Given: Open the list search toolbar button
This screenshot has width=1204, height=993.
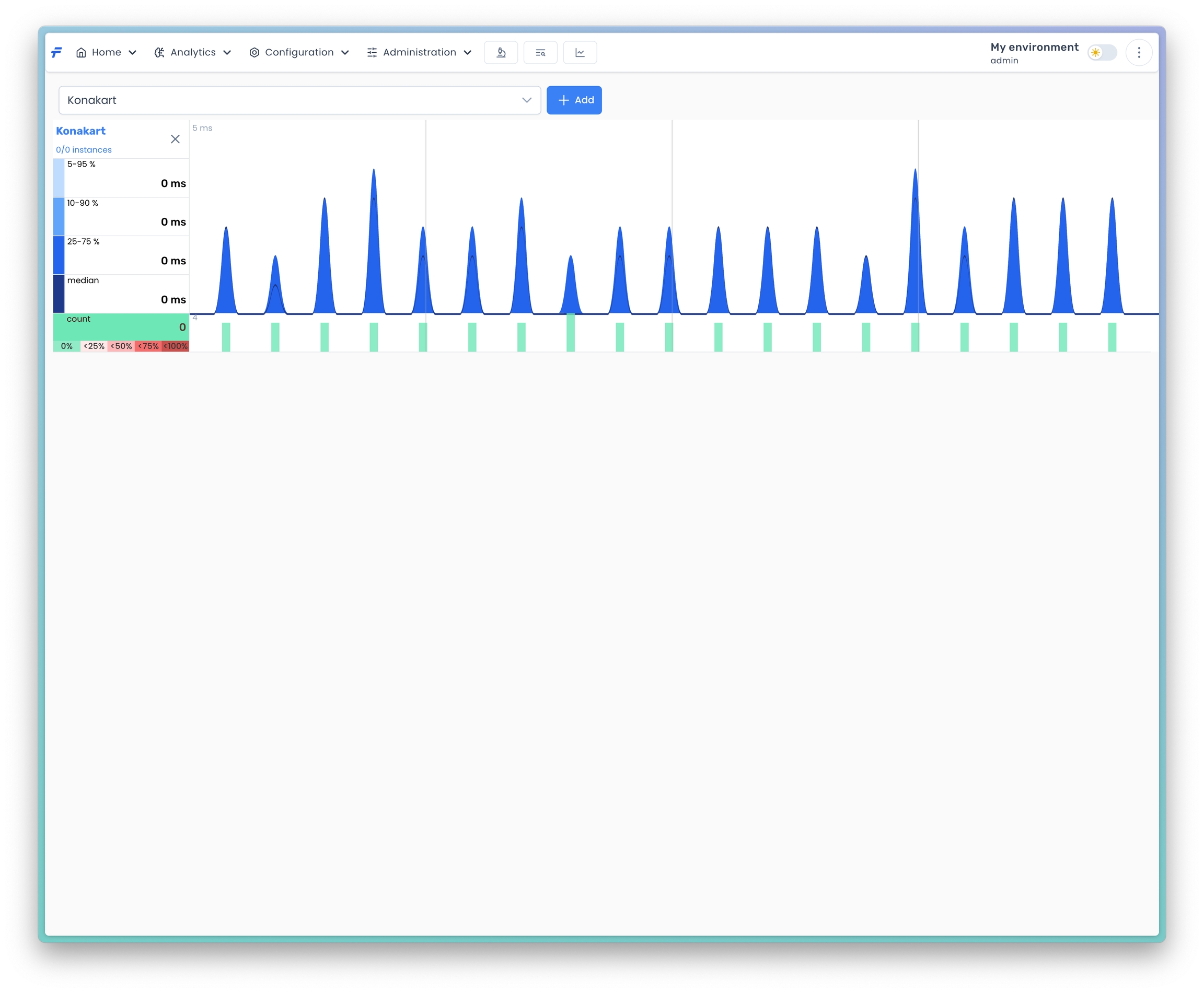Looking at the screenshot, I should [x=540, y=53].
